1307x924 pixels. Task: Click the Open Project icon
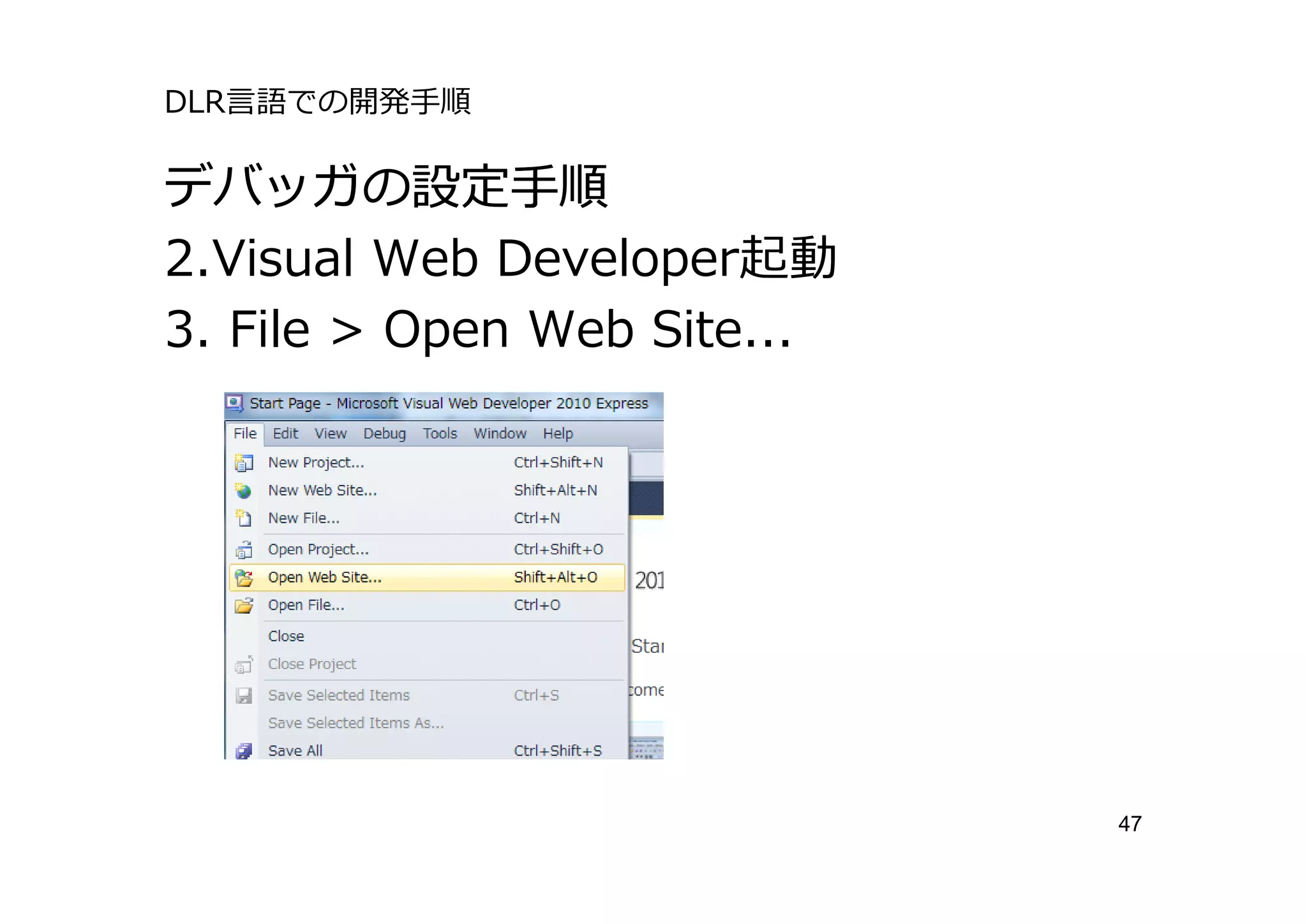tap(244, 549)
